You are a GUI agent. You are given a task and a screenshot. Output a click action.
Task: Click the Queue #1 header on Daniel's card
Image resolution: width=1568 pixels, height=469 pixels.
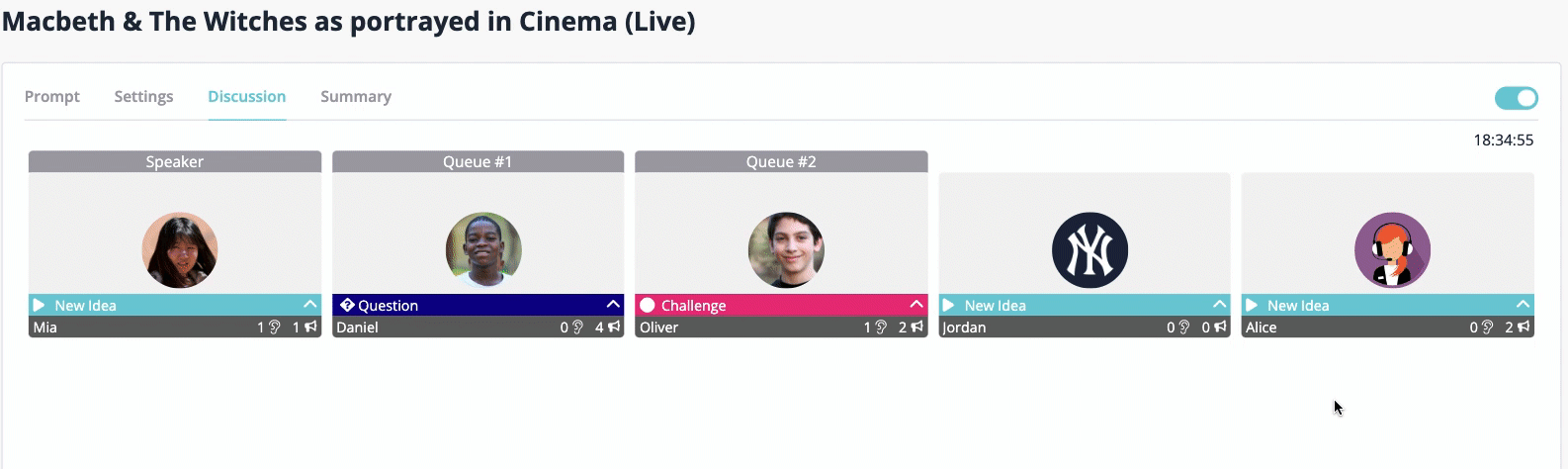[x=478, y=161]
